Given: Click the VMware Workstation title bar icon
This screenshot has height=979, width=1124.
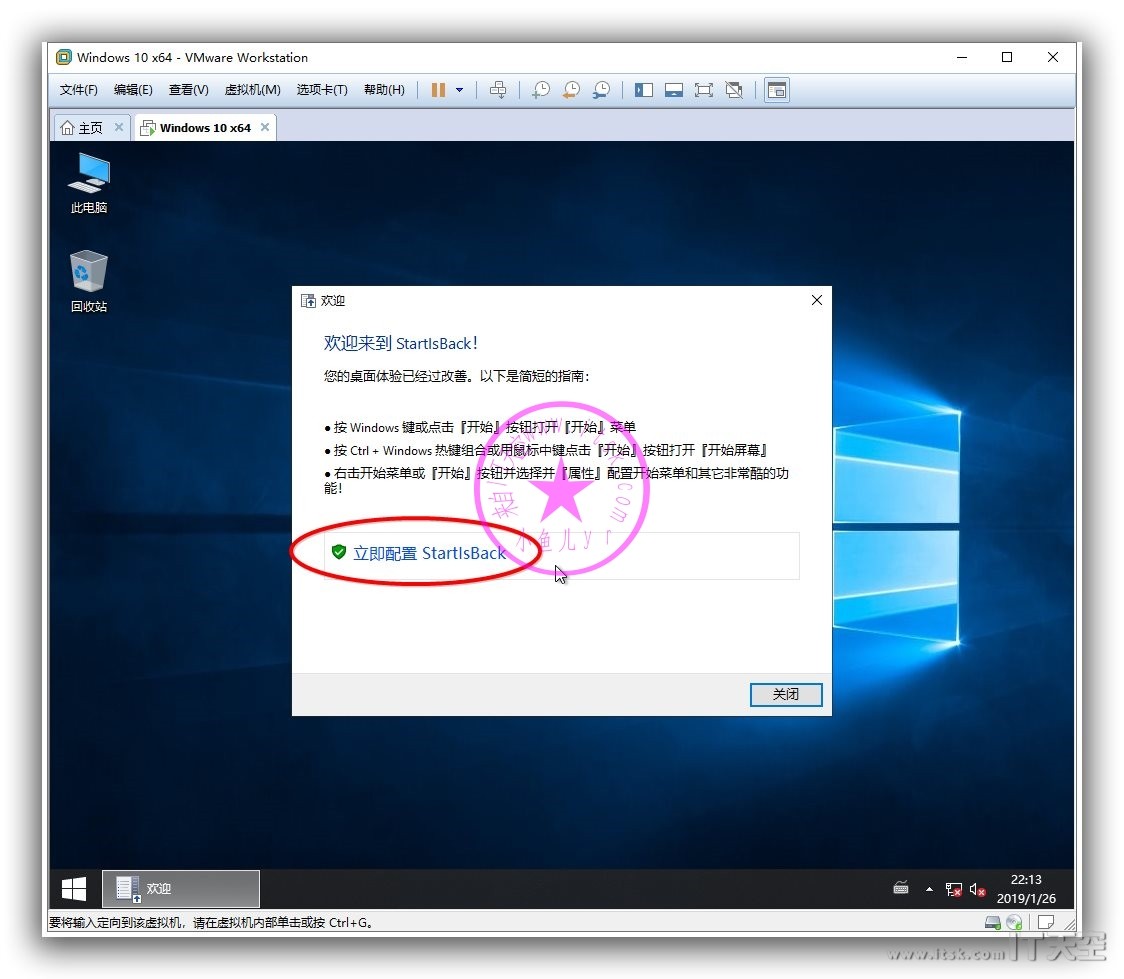Looking at the screenshot, I should tap(64, 57).
